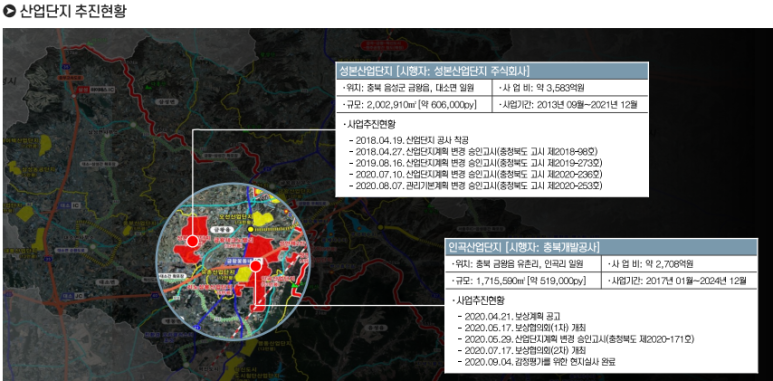Click 2020.04.21. 보상계획 공고 line
The image size is (773, 381).
pyautogui.click(x=509, y=316)
